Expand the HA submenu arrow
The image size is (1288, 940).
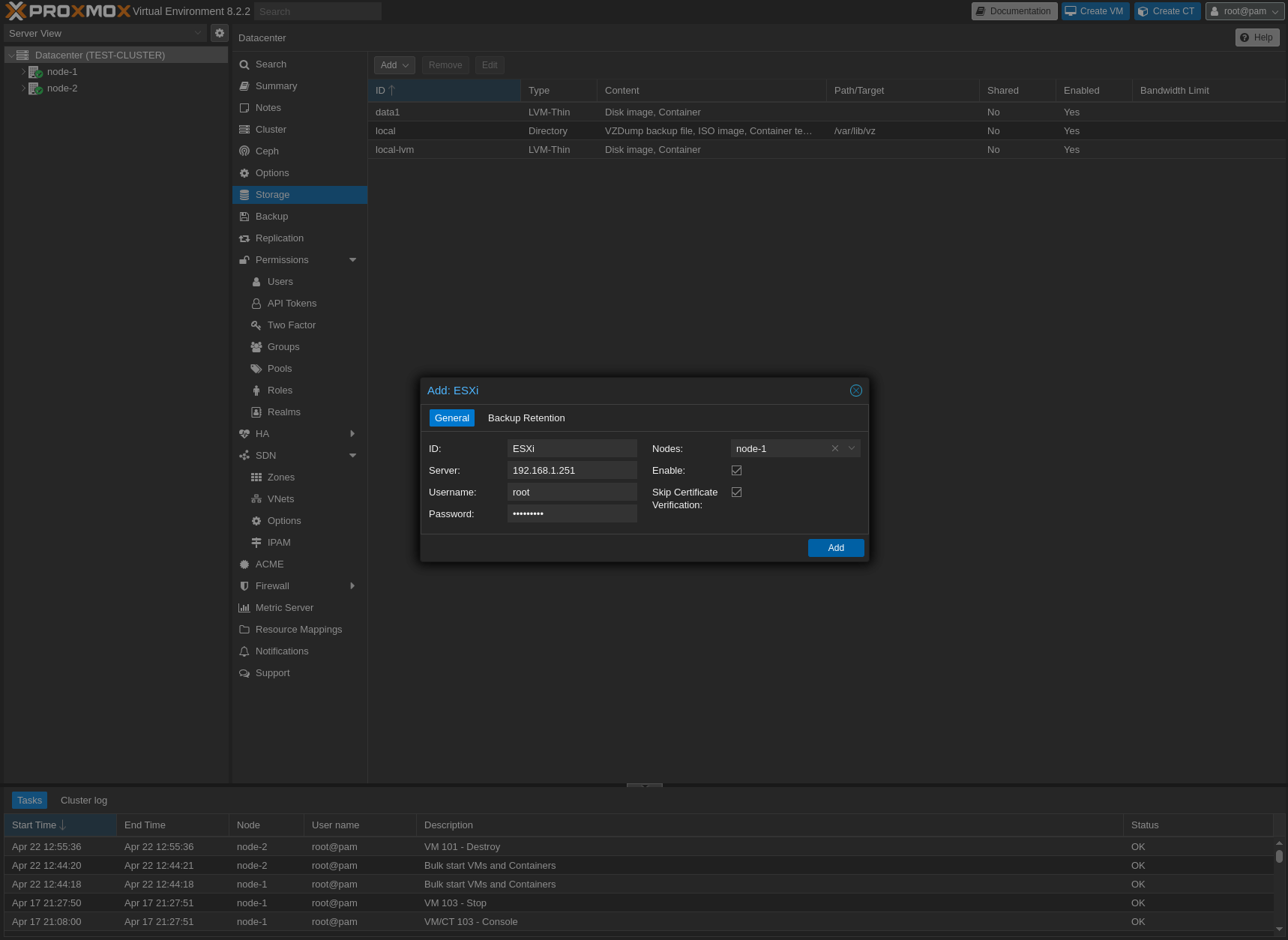(x=352, y=434)
